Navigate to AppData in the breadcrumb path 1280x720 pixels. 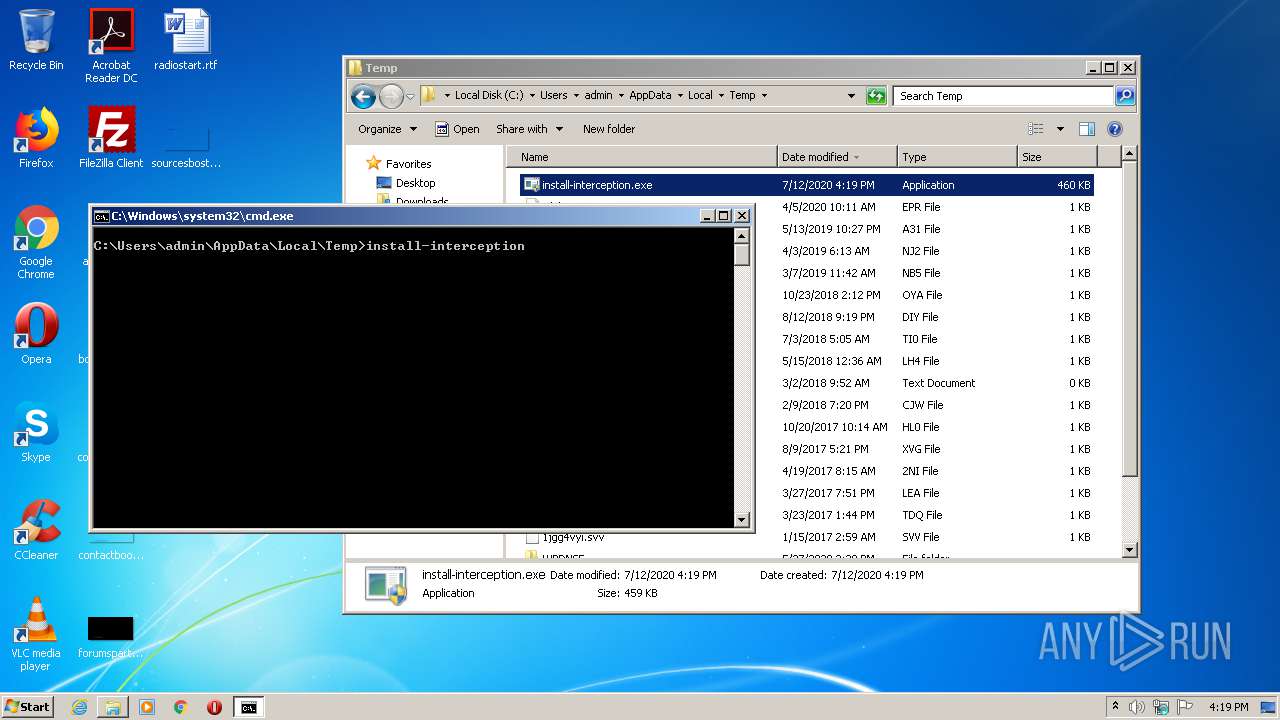point(650,96)
